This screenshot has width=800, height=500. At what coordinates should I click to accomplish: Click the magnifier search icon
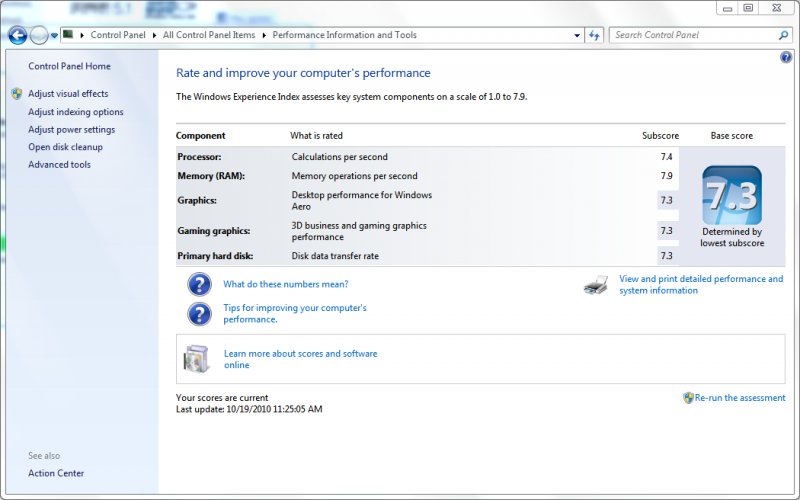tap(784, 35)
